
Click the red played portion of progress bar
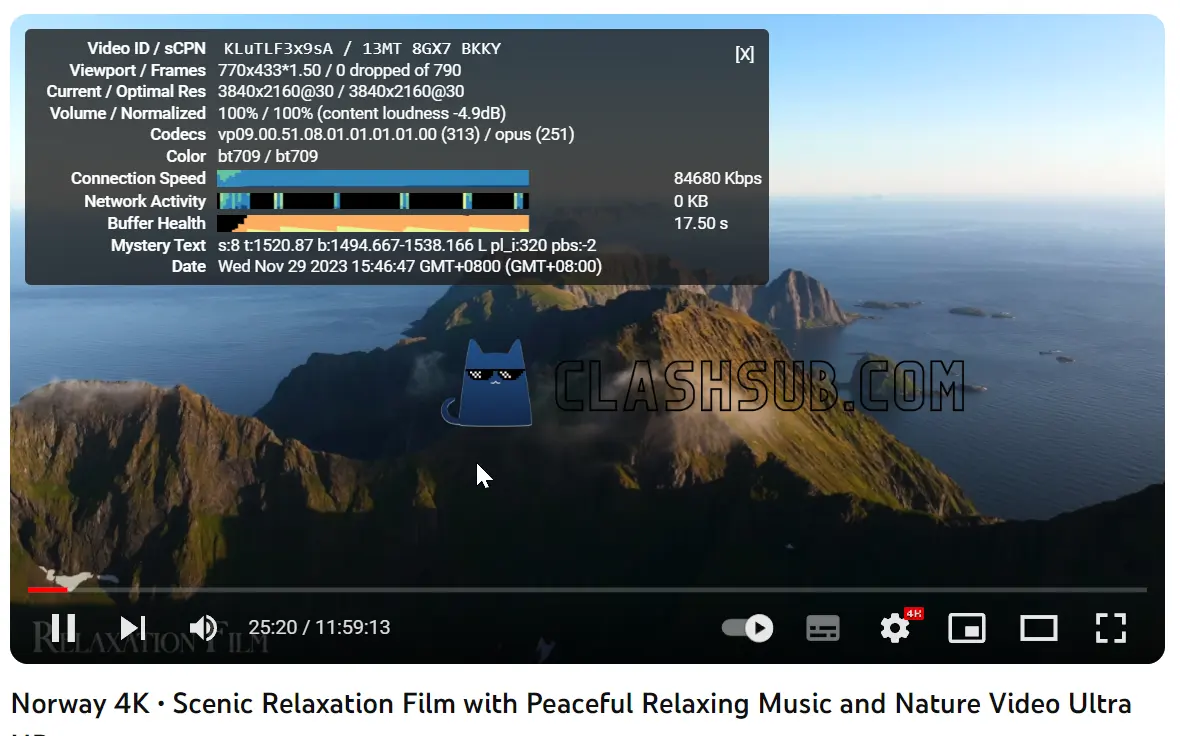(46, 590)
